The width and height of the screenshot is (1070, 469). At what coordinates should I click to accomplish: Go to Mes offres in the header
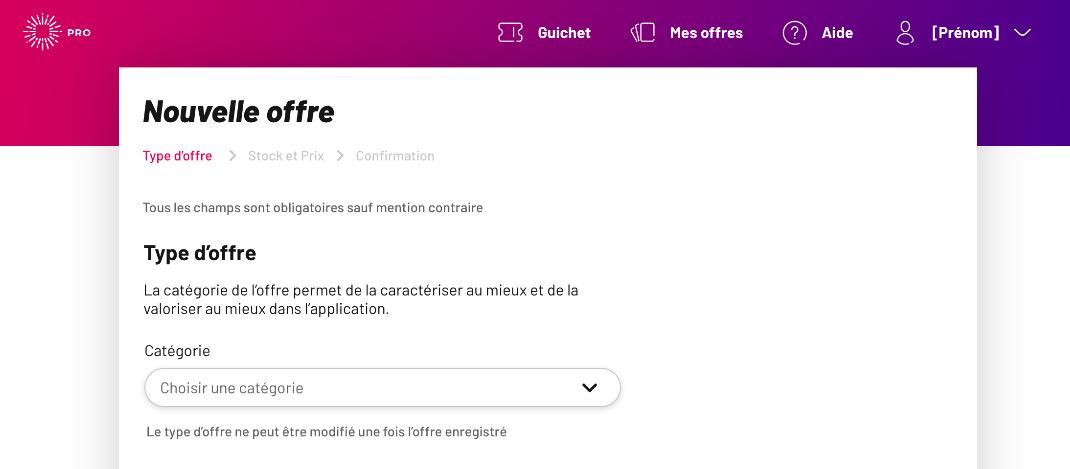706,33
